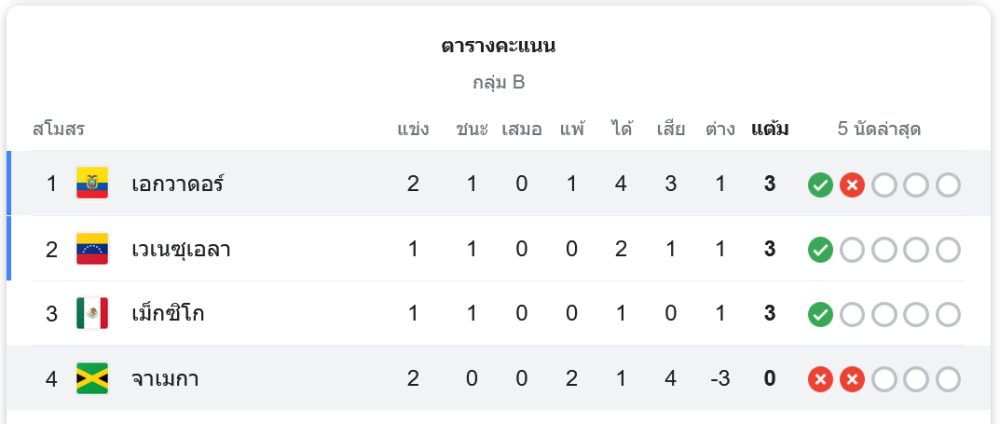The image size is (1000, 424).
Task: Open the เวเนซุเอลา team link
Action: [x=181, y=249]
